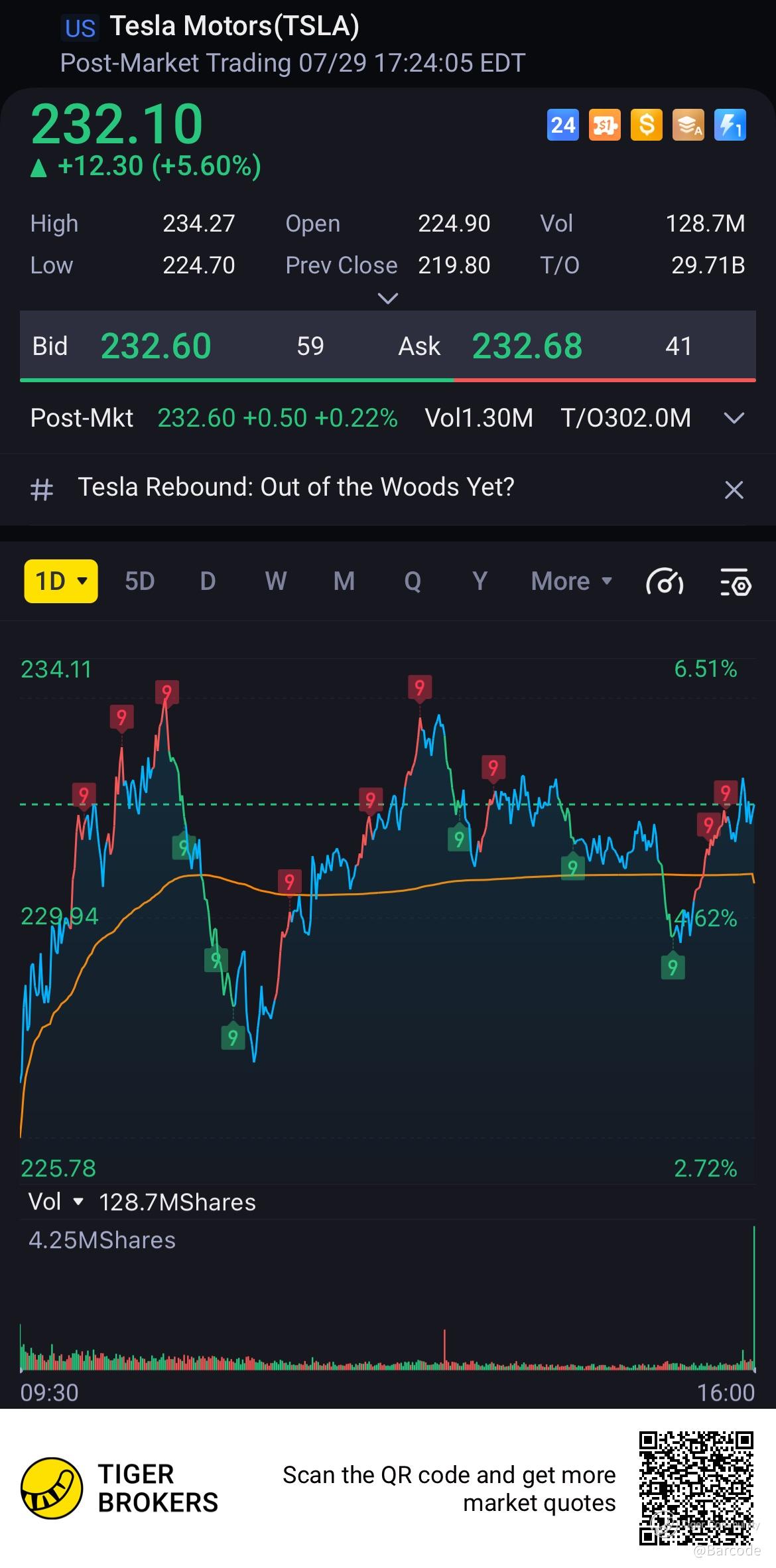
Task: Tap the Prev Close value 219.80
Action: [454, 265]
